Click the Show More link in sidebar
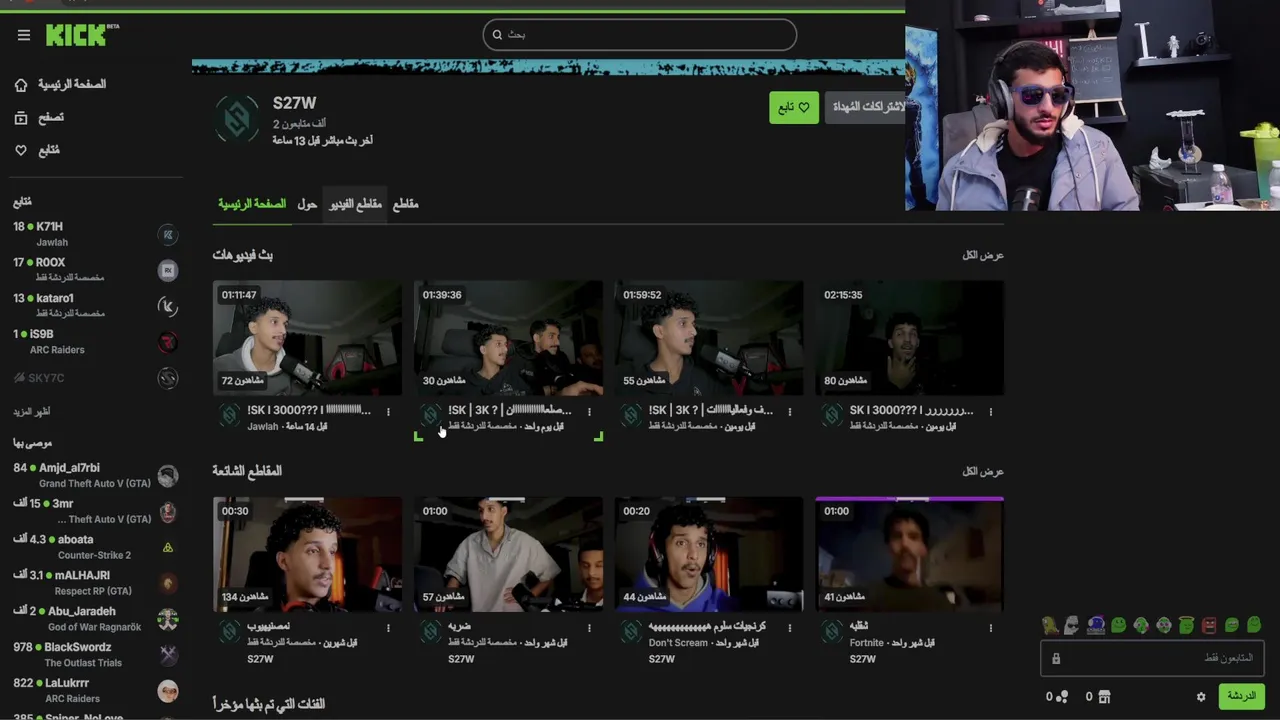 tap(31, 412)
